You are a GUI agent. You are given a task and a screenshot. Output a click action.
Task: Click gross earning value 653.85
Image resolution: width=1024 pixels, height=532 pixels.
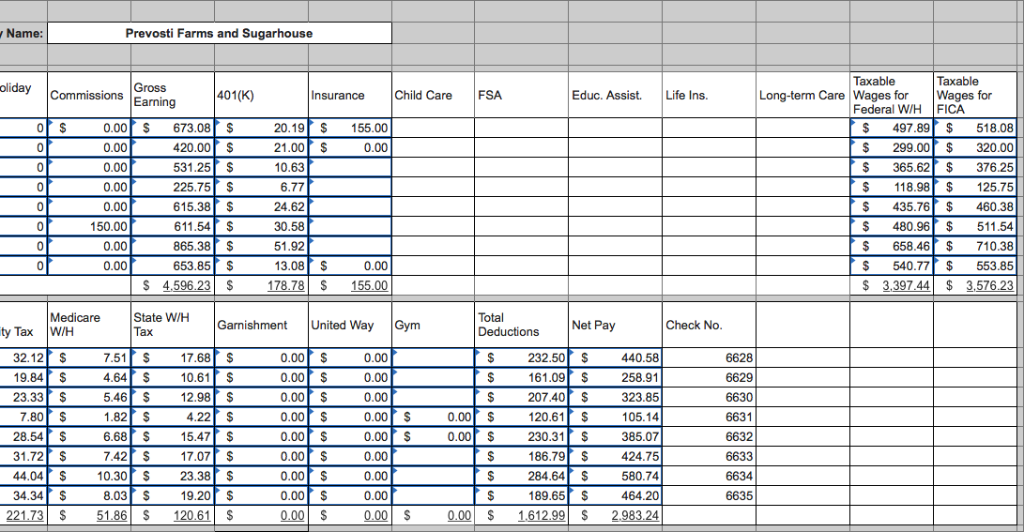172,266
